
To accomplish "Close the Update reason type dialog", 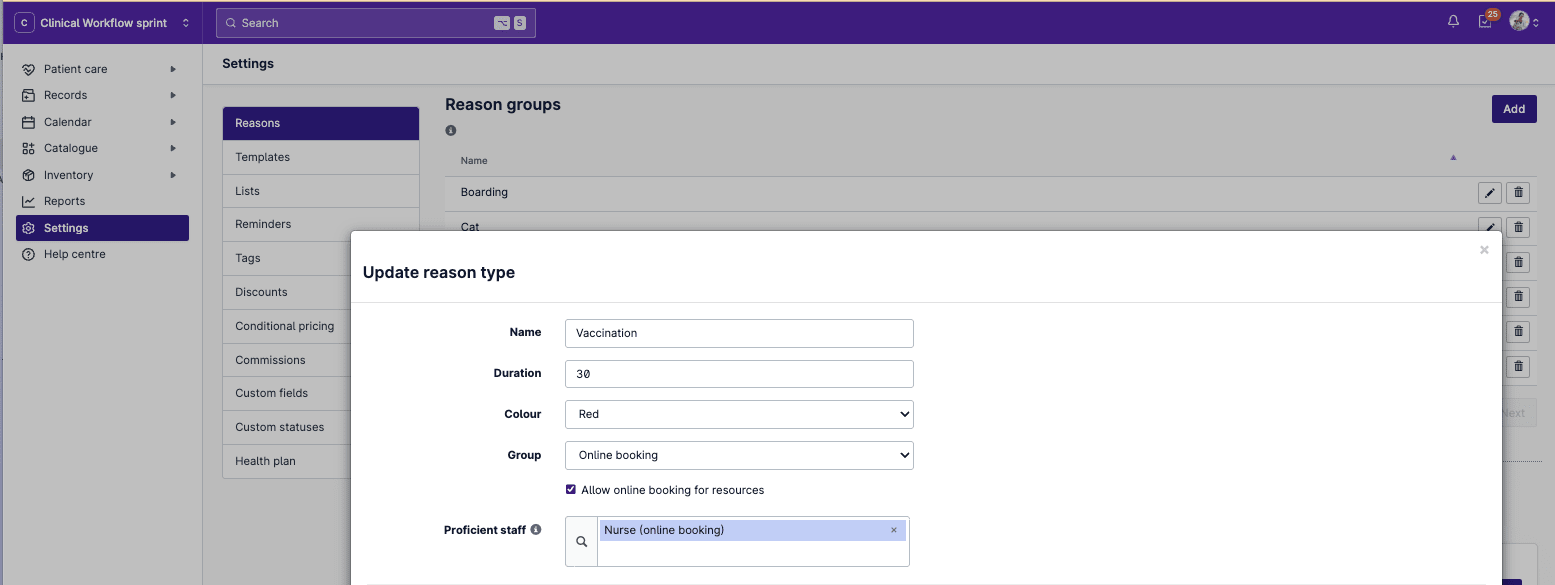I will [x=1484, y=250].
